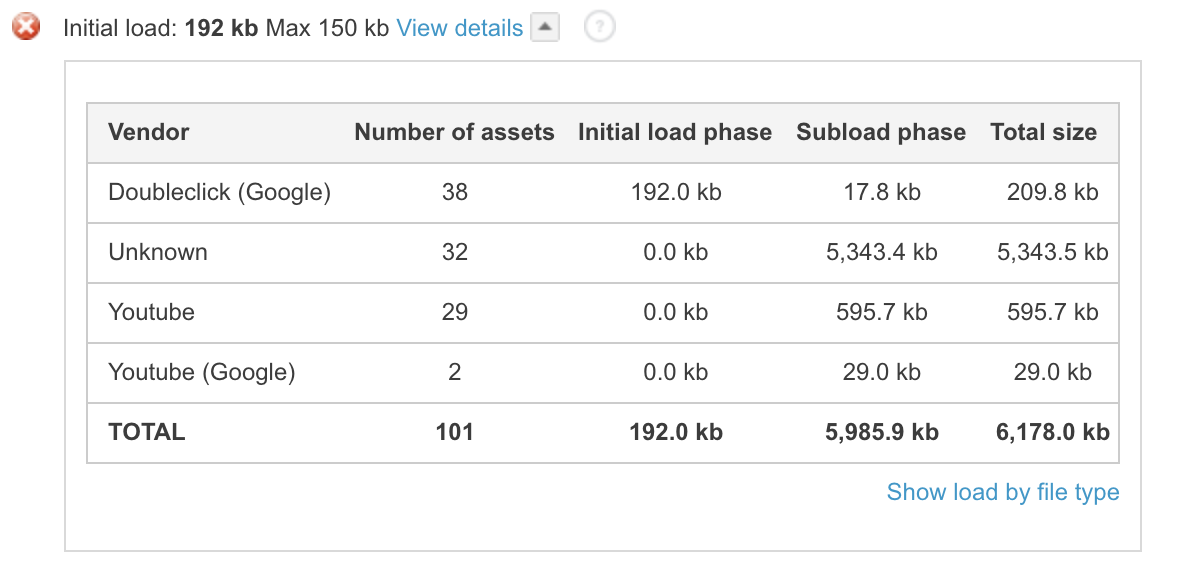Screen dimensions: 1178x586
Task: Click the 101 total assets count
Action: 454,432
